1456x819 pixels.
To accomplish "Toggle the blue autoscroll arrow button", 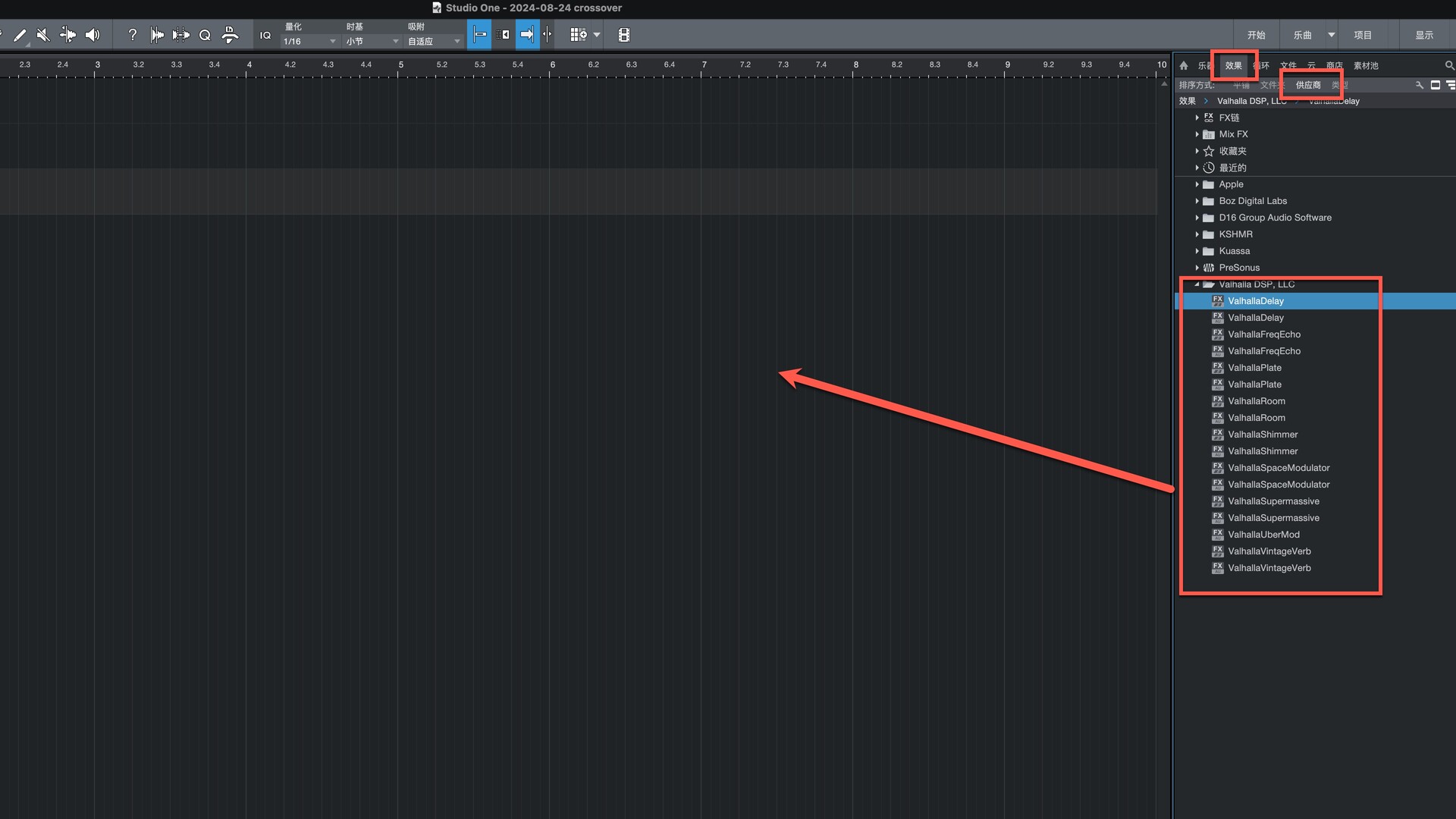I will (x=527, y=35).
